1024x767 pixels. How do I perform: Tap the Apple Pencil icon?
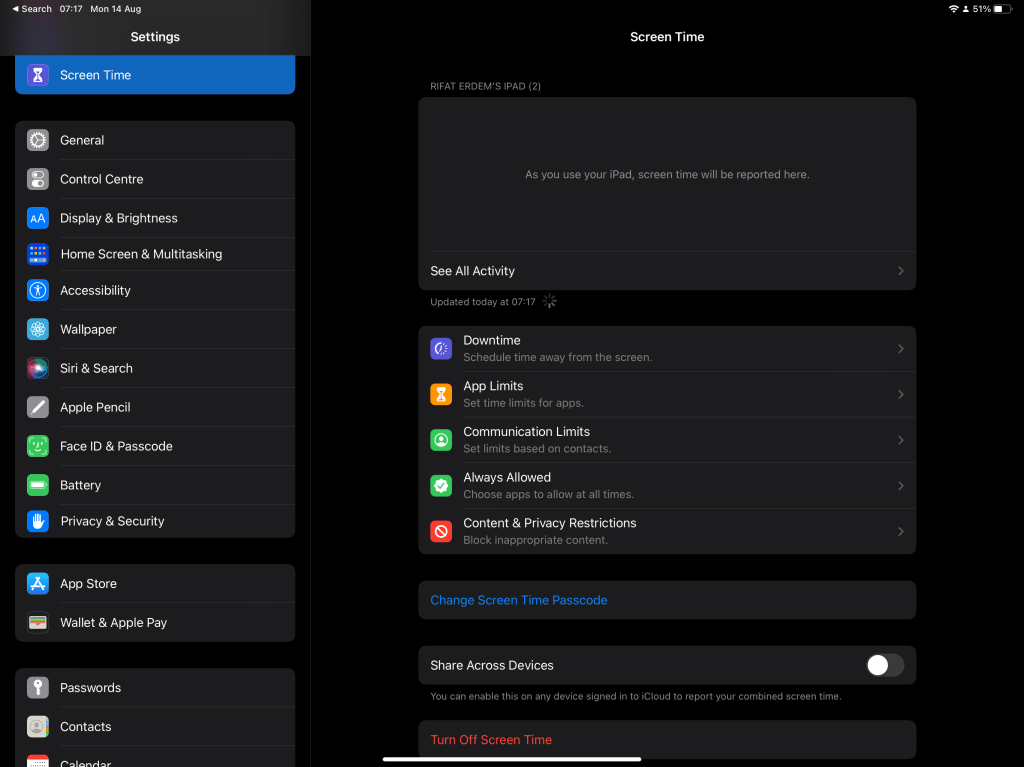(x=38, y=407)
